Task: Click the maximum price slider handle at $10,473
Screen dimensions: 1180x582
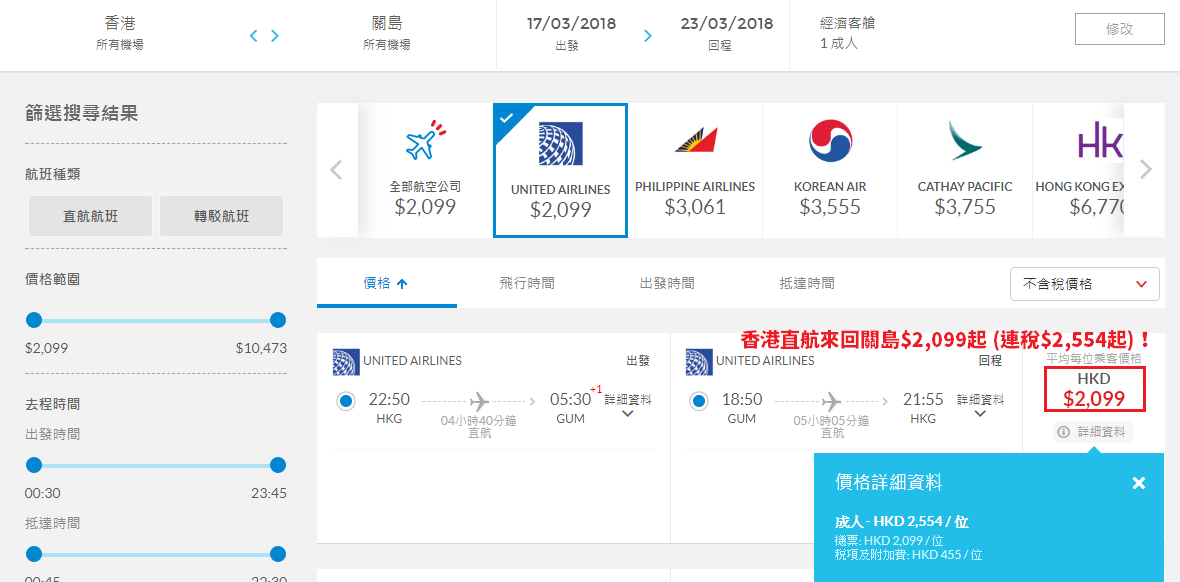Action: point(278,320)
